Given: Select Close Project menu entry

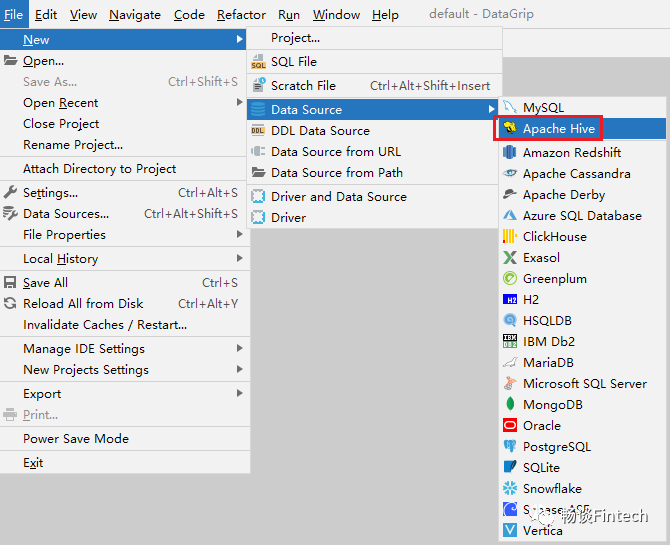Looking at the screenshot, I should pos(125,124).
